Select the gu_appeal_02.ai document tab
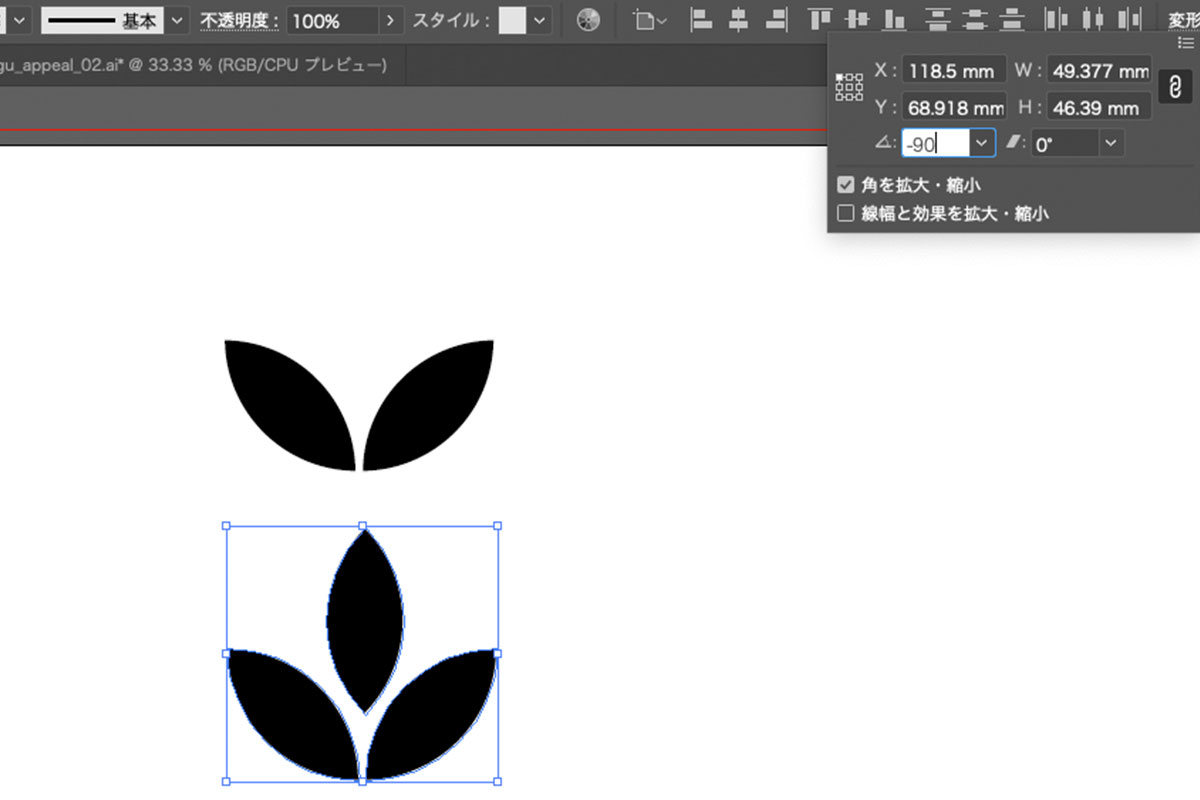The image size is (1200, 800). [x=195, y=66]
